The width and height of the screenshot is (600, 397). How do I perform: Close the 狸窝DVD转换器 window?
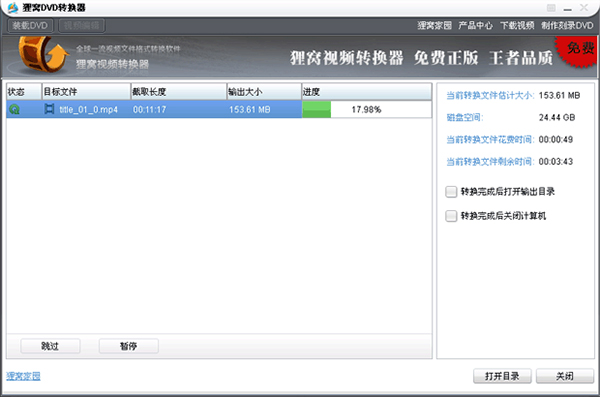[584, 8]
